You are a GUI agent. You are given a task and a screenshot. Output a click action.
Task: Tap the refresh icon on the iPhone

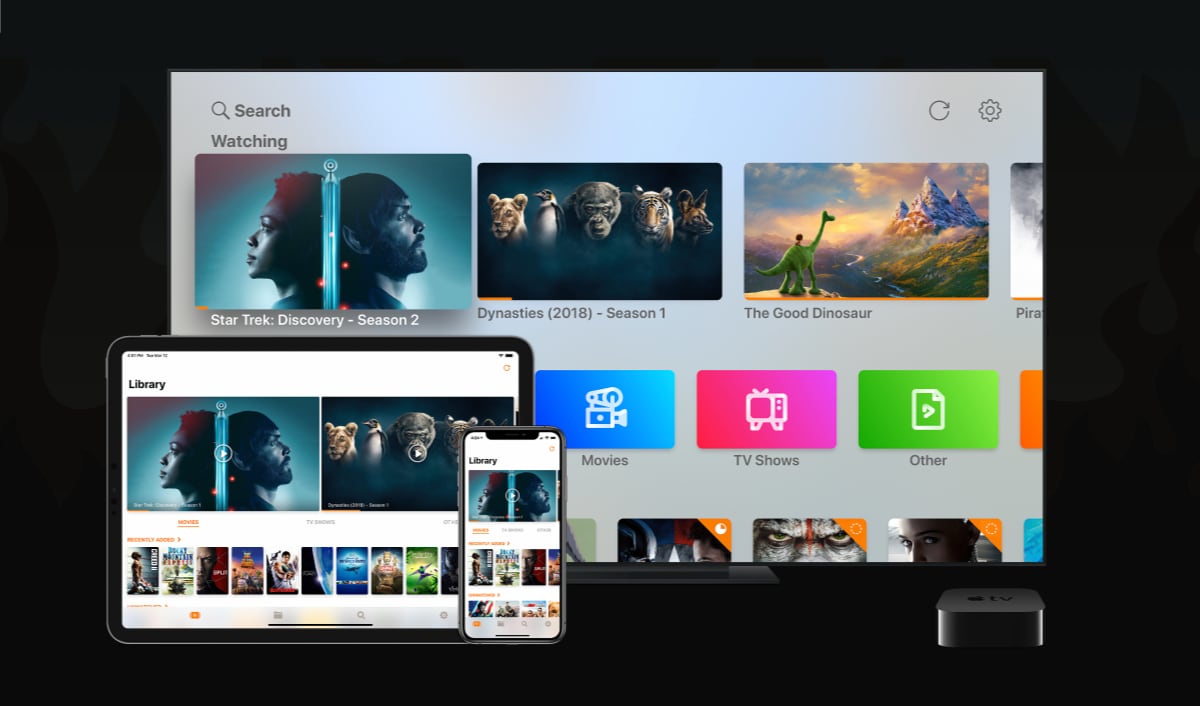552,449
